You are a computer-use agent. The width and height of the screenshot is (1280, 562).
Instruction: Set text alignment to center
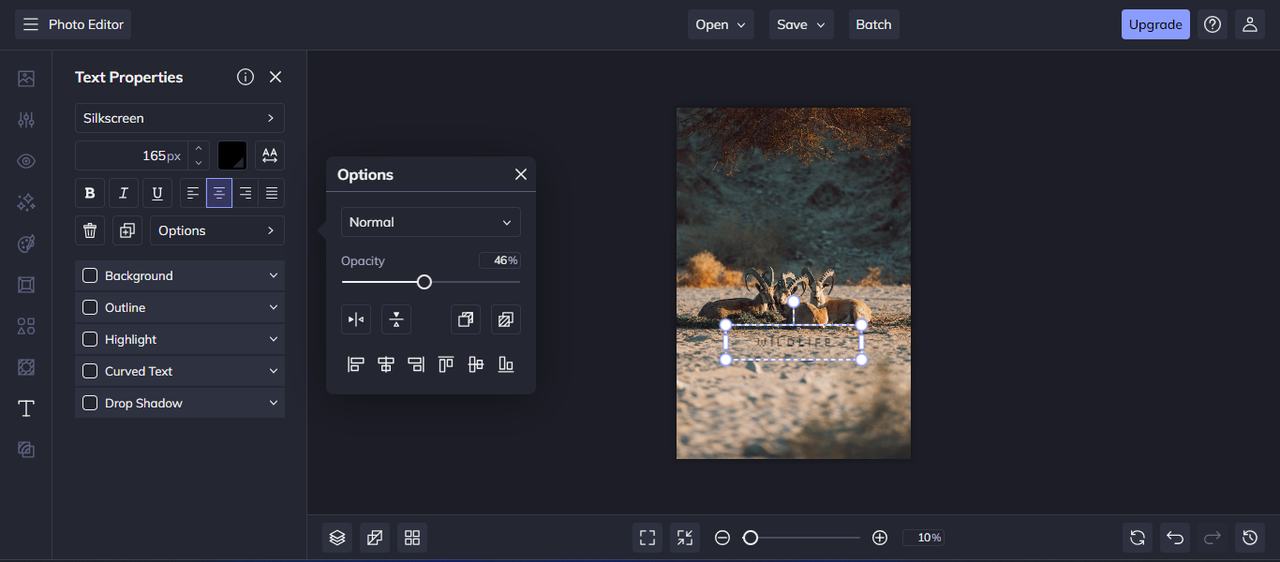(219, 193)
